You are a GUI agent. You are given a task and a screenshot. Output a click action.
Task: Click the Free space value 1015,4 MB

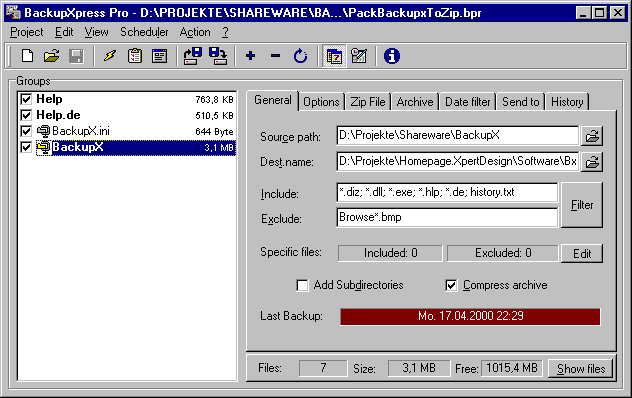tap(512, 368)
